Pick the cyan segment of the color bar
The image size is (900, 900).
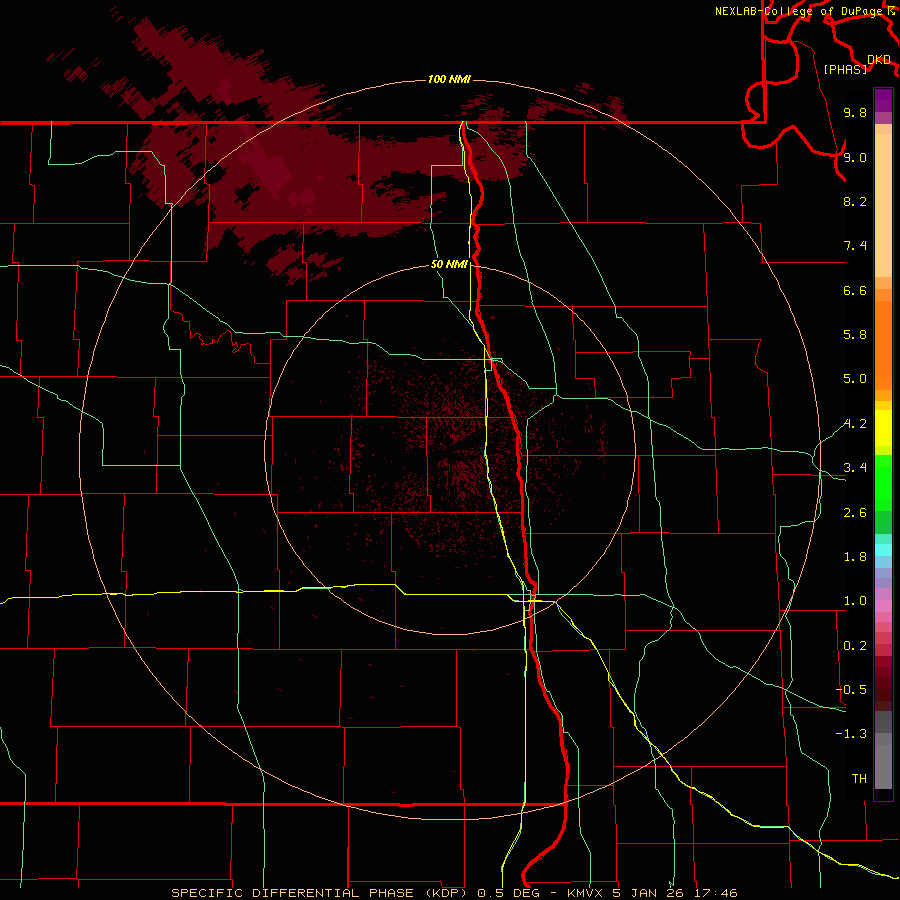[x=883, y=550]
